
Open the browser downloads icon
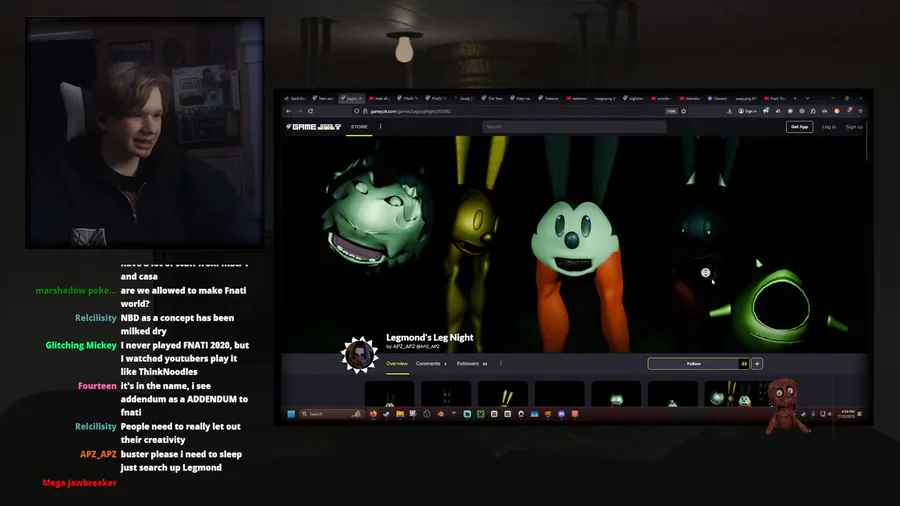pyautogui.click(x=730, y=111)
